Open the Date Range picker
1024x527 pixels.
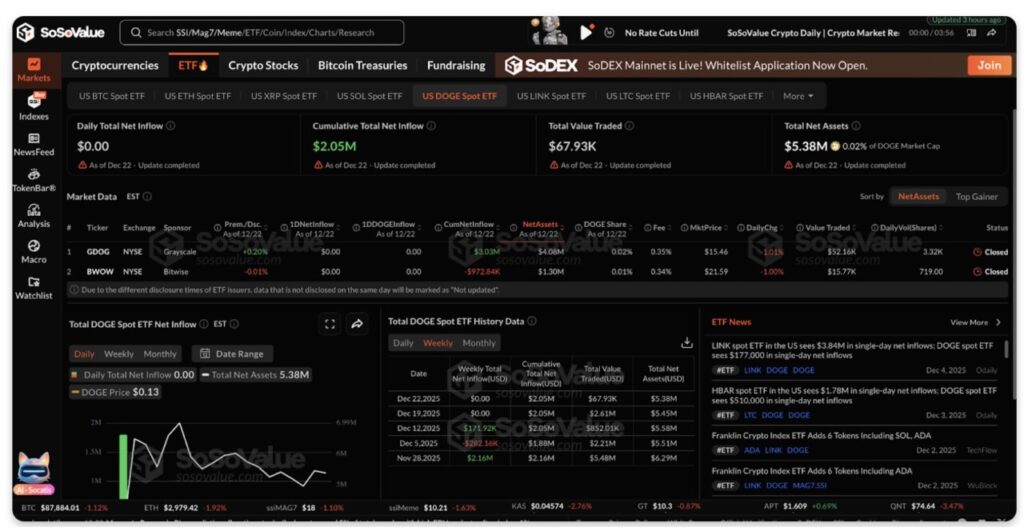pos(232,353)
